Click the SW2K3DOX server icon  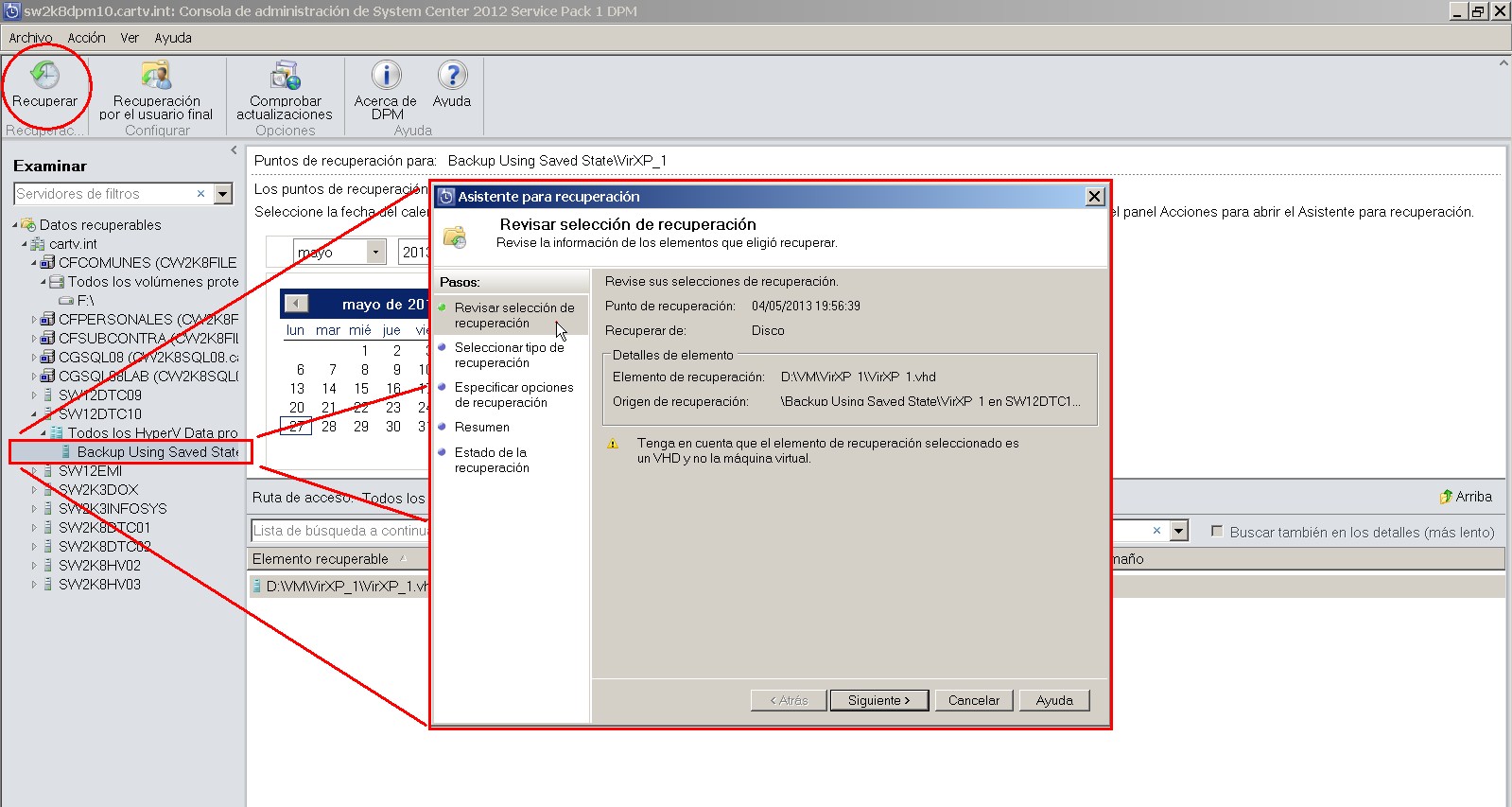point(47,490)
